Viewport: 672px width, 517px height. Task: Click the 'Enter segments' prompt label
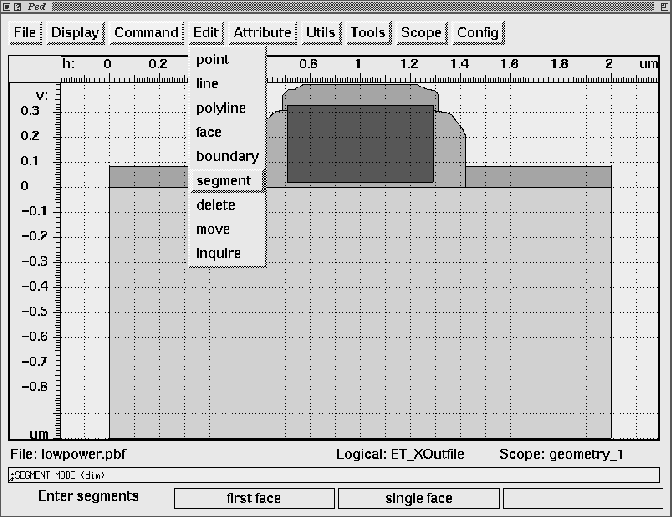pyautogui.click(x=88, y=496)
